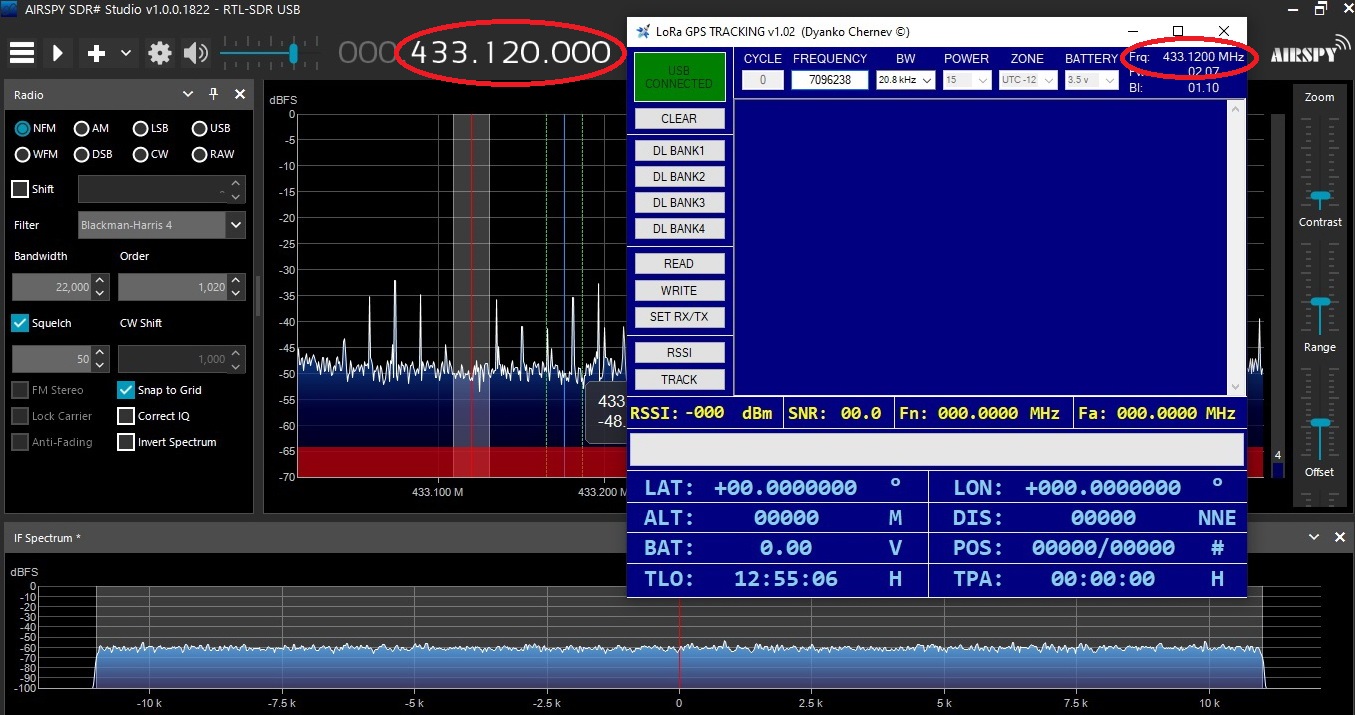
Task: Expand the chevron next to the plus icon
Action: point(125,53)
